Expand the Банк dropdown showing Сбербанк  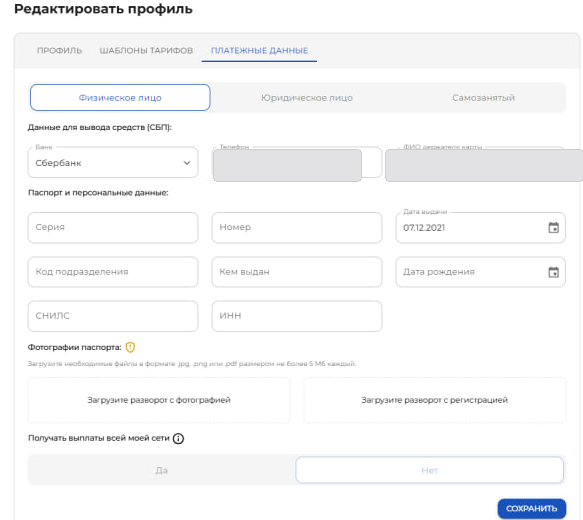point(113,162)
